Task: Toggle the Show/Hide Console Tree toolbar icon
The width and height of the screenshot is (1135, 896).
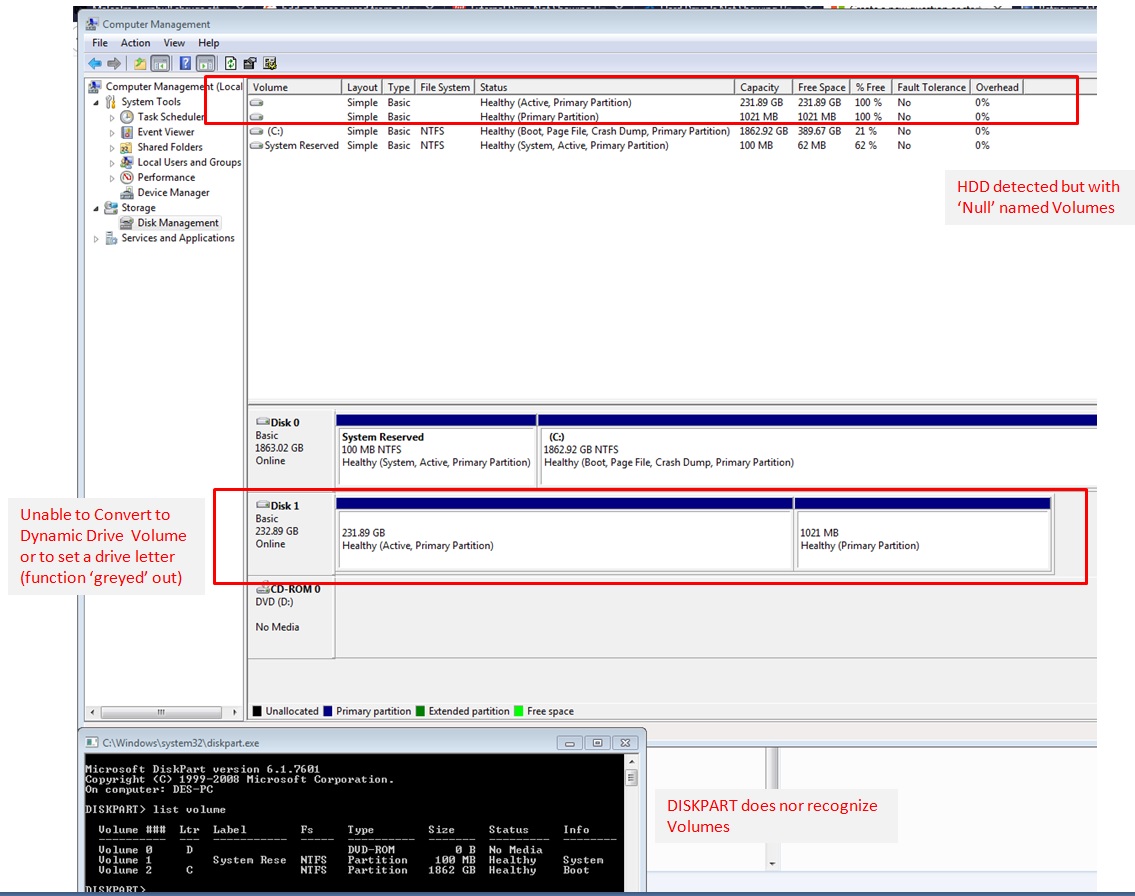Action: pyautogui.click(x=161, y=64)
